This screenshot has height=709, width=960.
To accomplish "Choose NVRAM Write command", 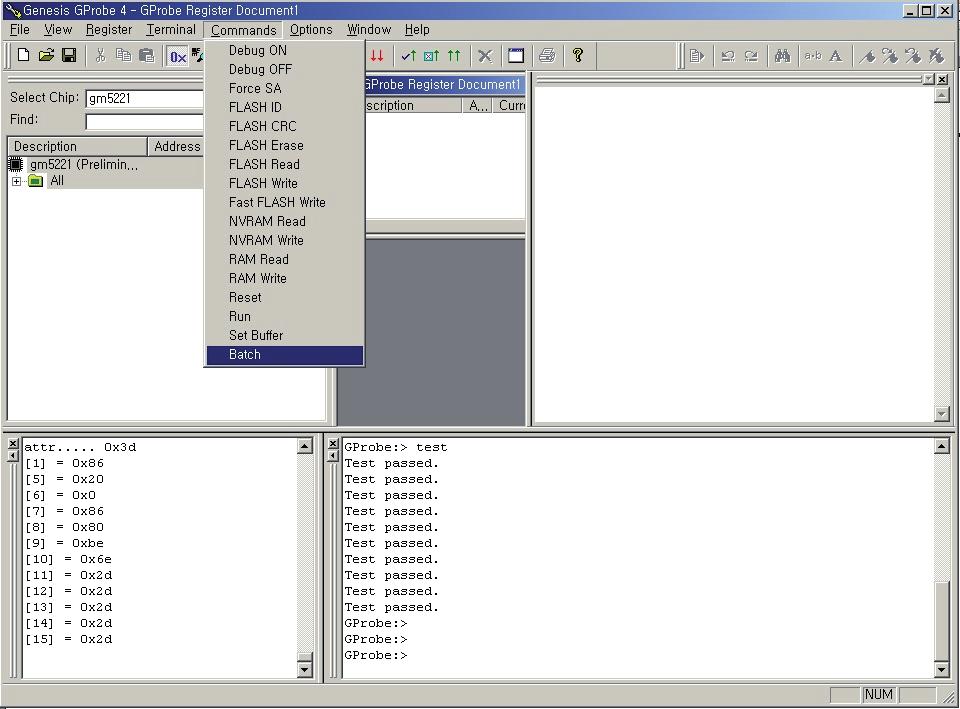I will pyautogui.click(x=285, y=240).
